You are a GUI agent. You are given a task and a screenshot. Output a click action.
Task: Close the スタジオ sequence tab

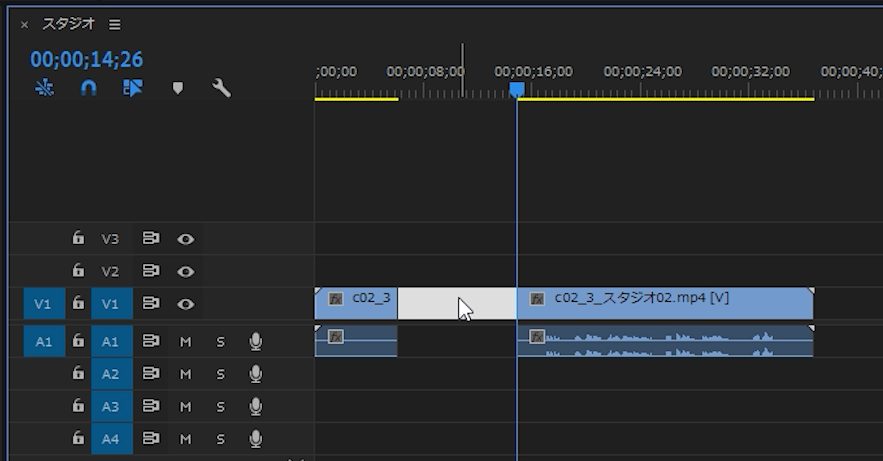(24, 25)
